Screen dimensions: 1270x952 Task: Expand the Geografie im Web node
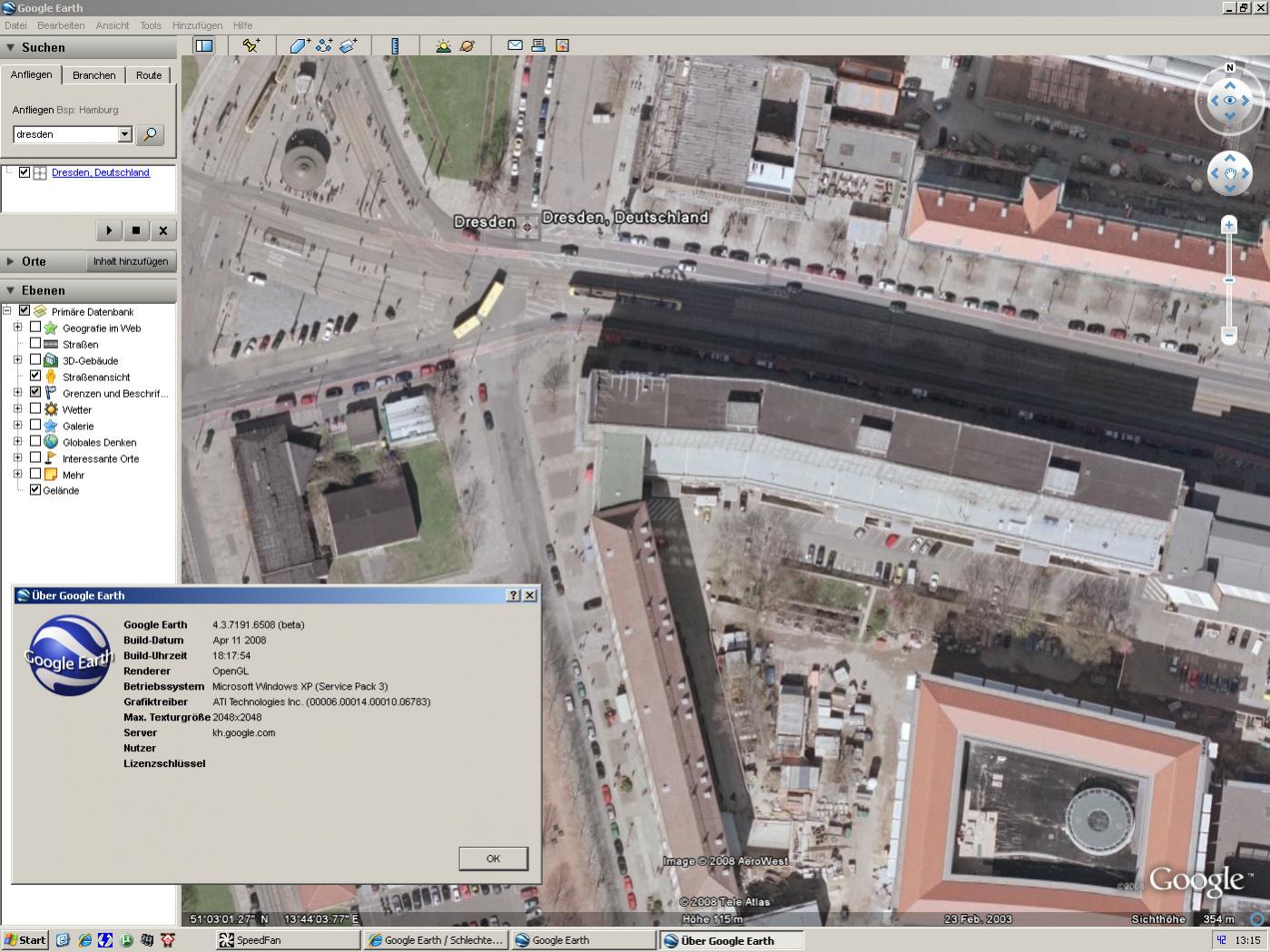pyautogui.click(x=17, y=327)
